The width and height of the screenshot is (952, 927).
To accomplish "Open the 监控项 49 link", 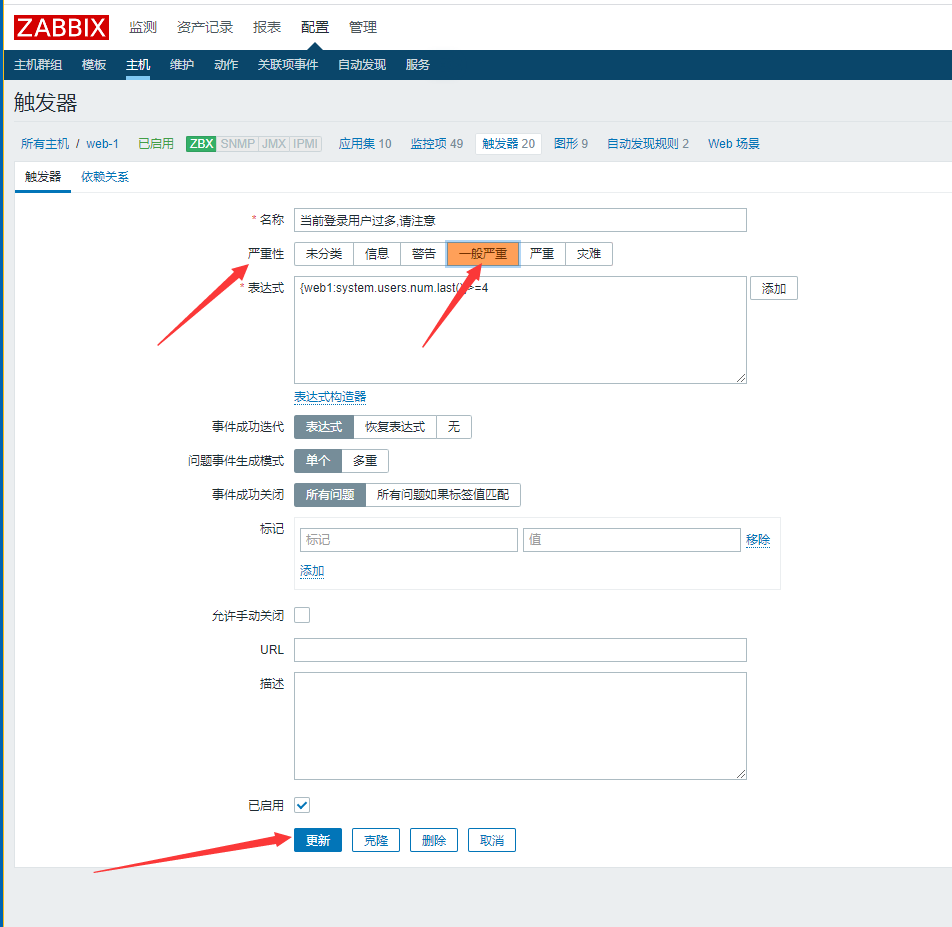I will [x=437, y=144].
